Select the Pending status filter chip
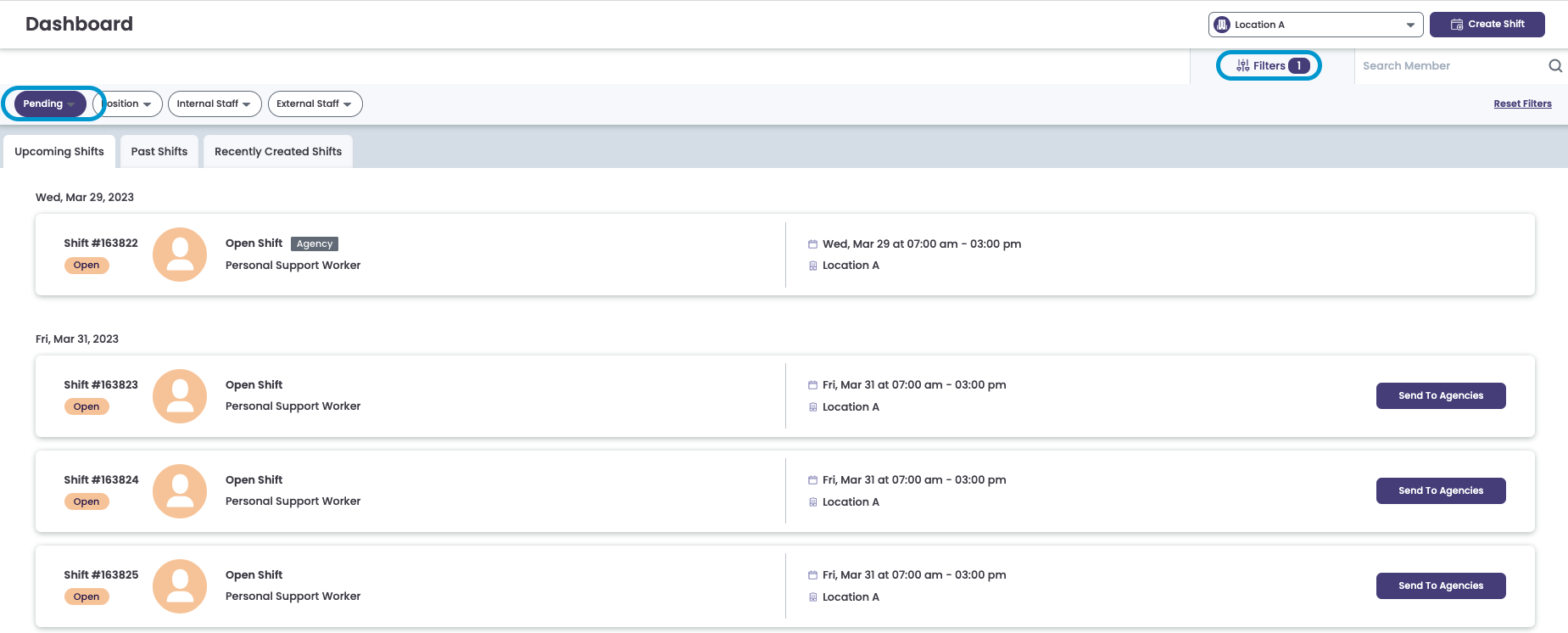This screenshot has height=633, width=1568. (50, 103)
